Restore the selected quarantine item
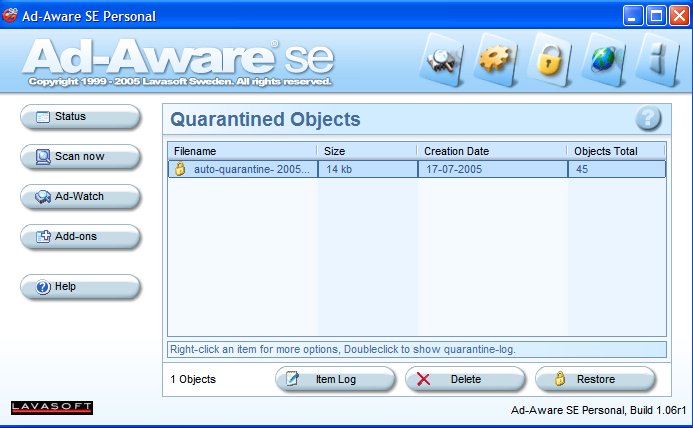Screen dimensions: 693x428 point(595,379)
